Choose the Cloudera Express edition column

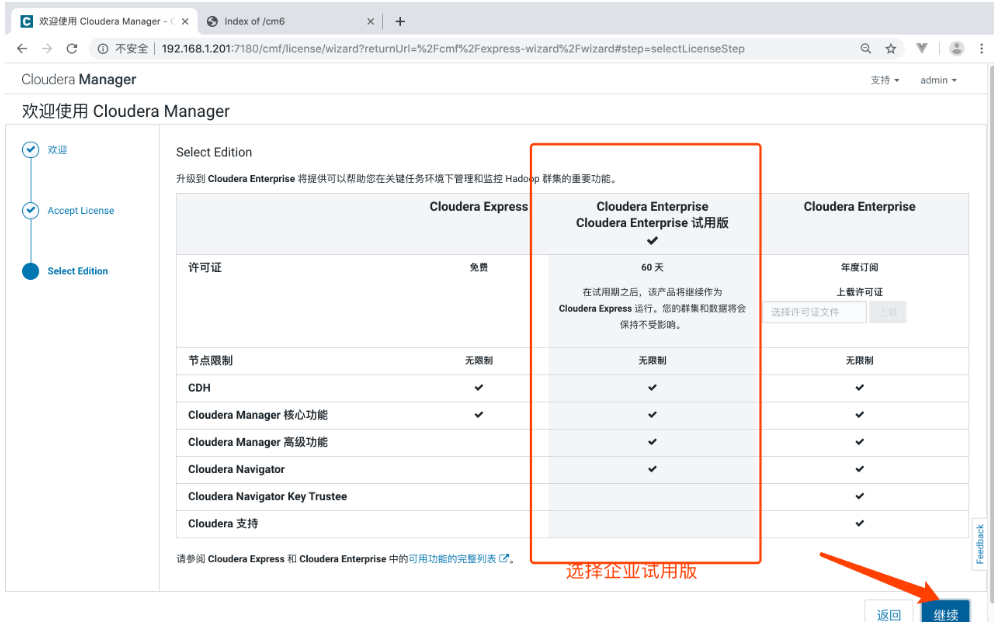tap(479, 207)
